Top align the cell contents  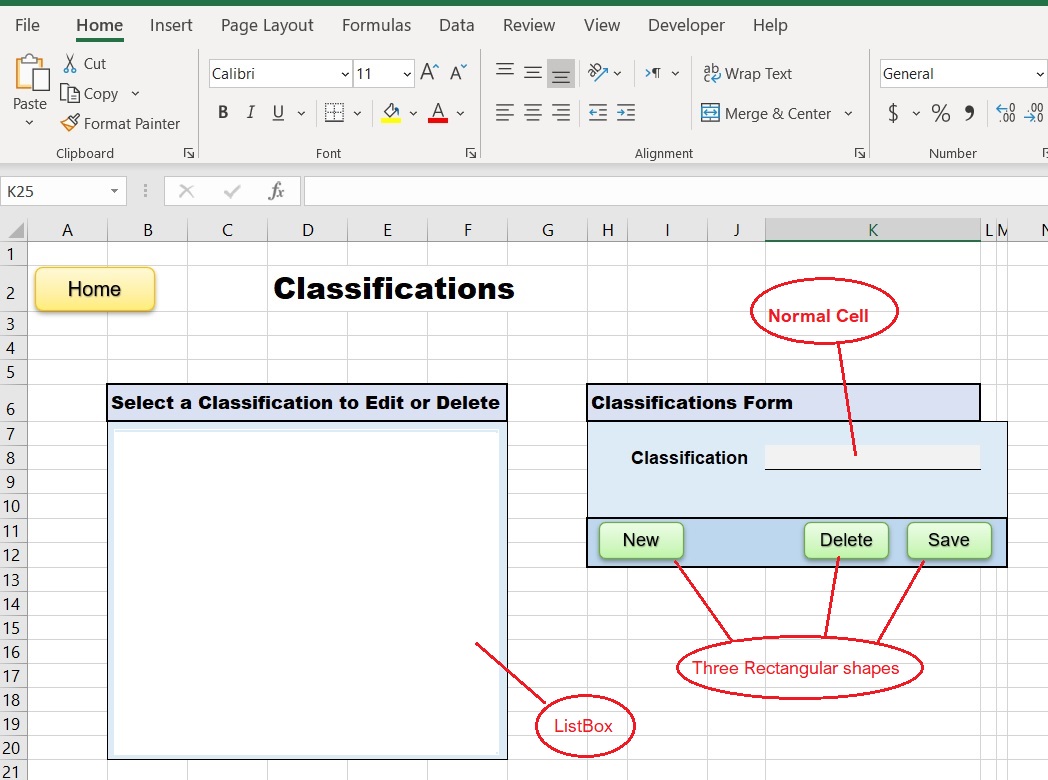pos(505,72)
